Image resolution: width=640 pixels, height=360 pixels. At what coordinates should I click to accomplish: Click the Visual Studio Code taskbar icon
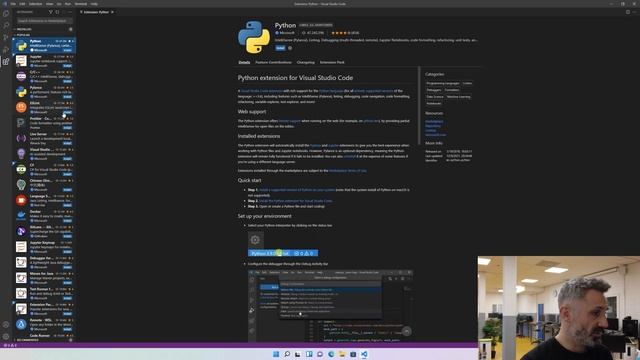click(364, 354)
